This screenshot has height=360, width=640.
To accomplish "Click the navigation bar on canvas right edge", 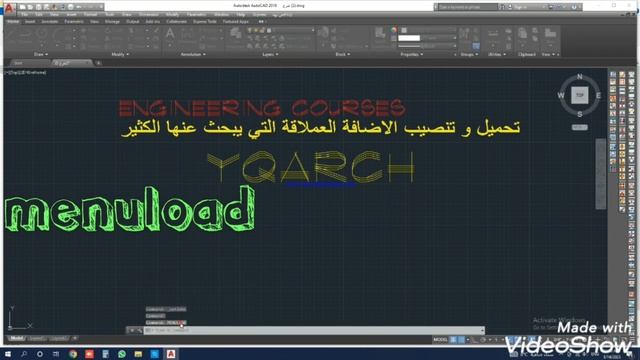I will click(x=600, y=174).
